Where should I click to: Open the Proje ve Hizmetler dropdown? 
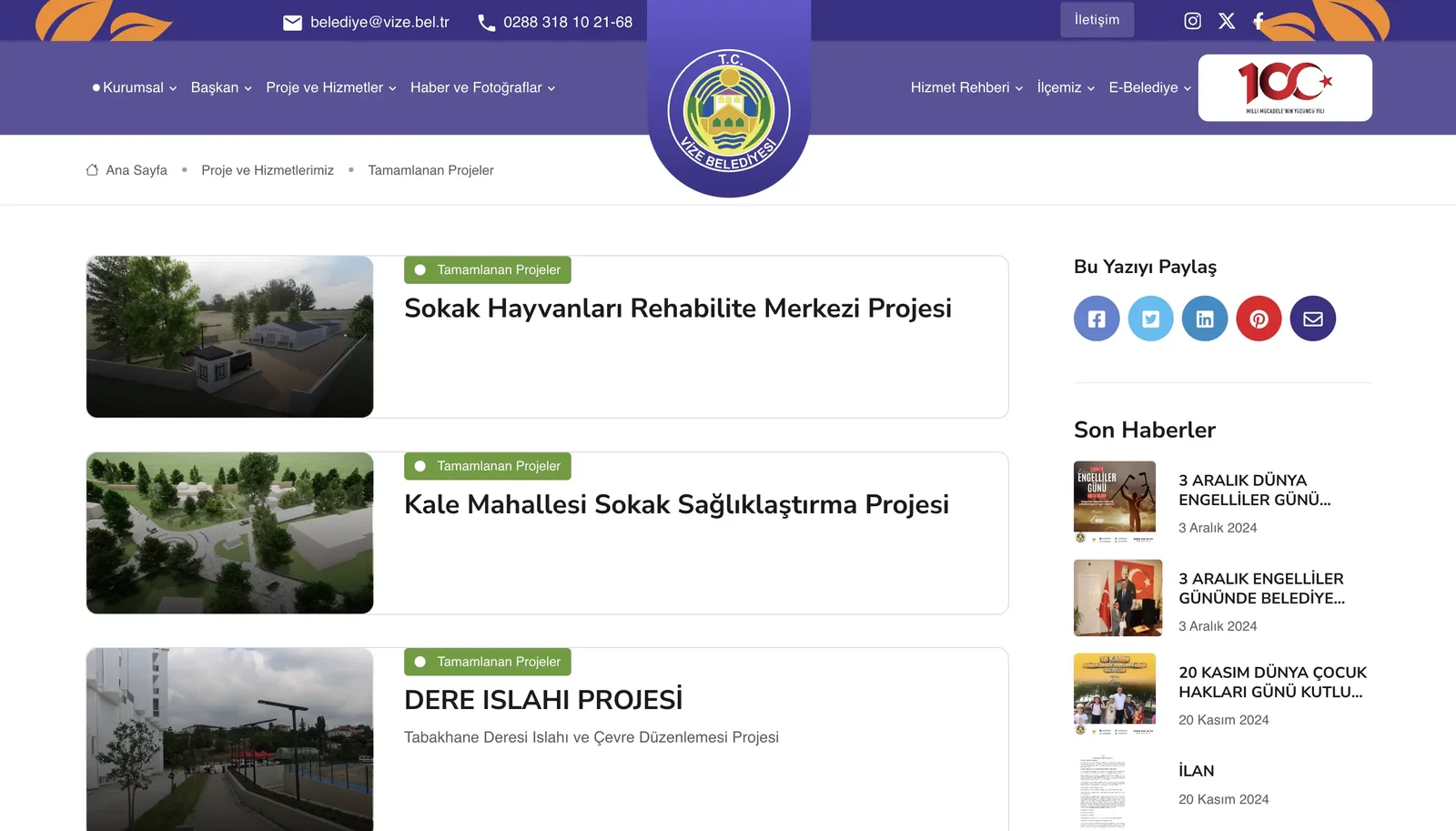(x=330, y=87)
